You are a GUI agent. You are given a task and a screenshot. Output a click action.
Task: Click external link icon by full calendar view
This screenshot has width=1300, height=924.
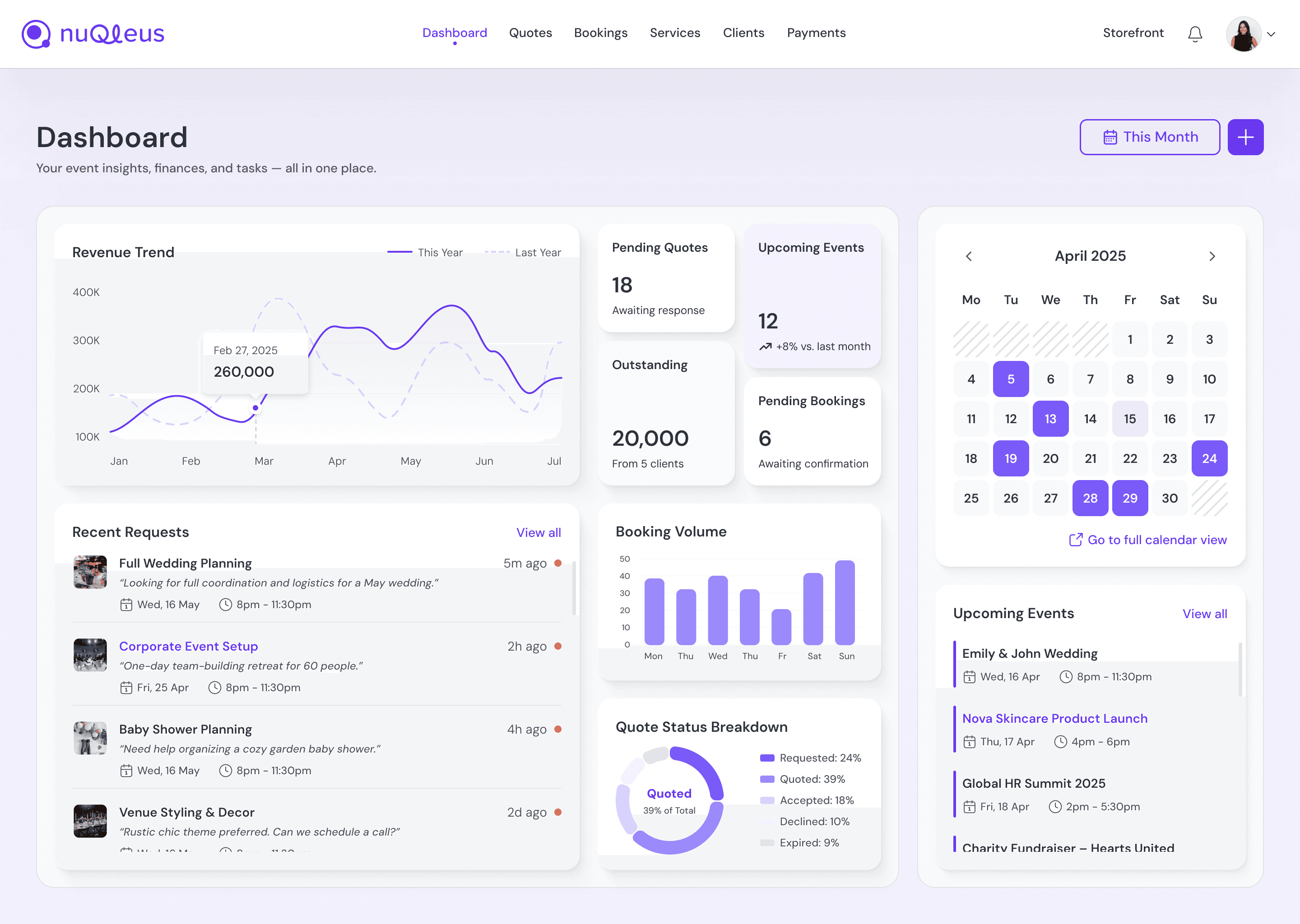pos(1075,540)
